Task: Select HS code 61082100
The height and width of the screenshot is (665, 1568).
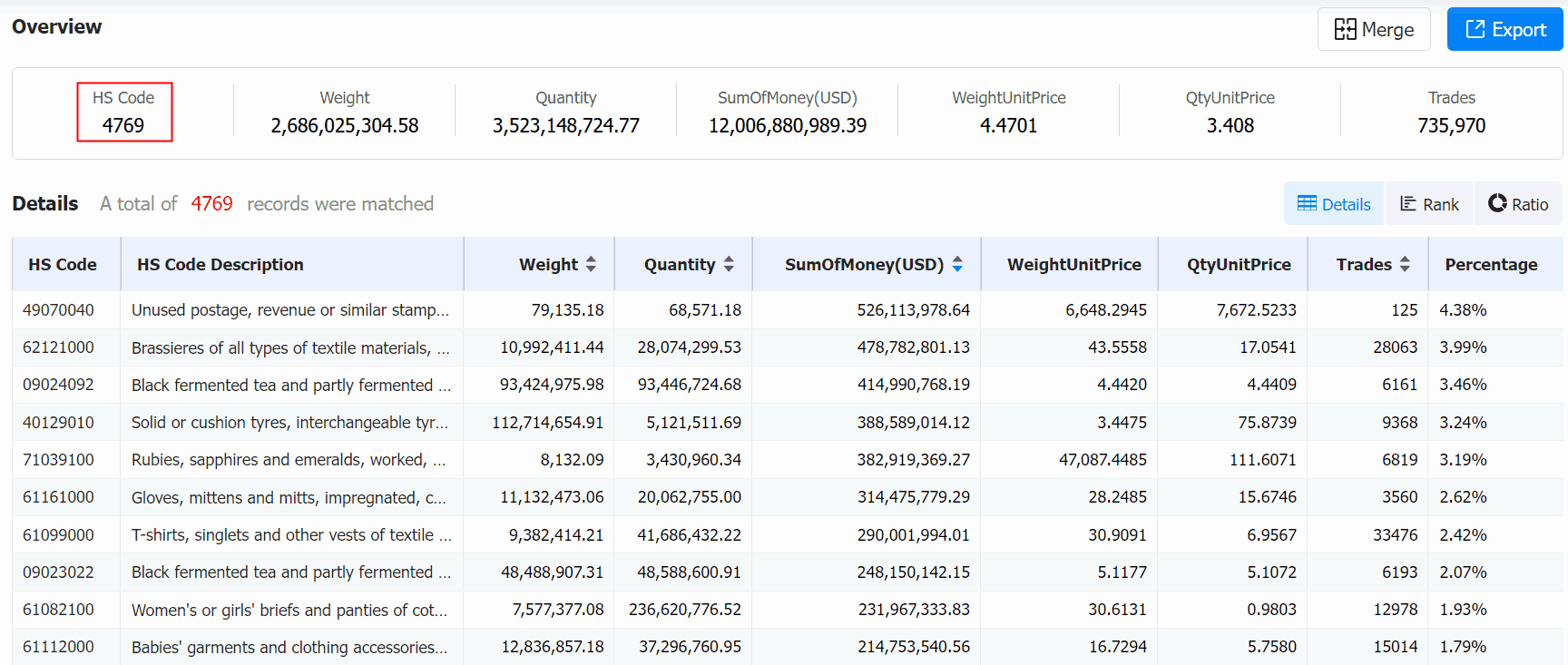Action: click(58, 610)
